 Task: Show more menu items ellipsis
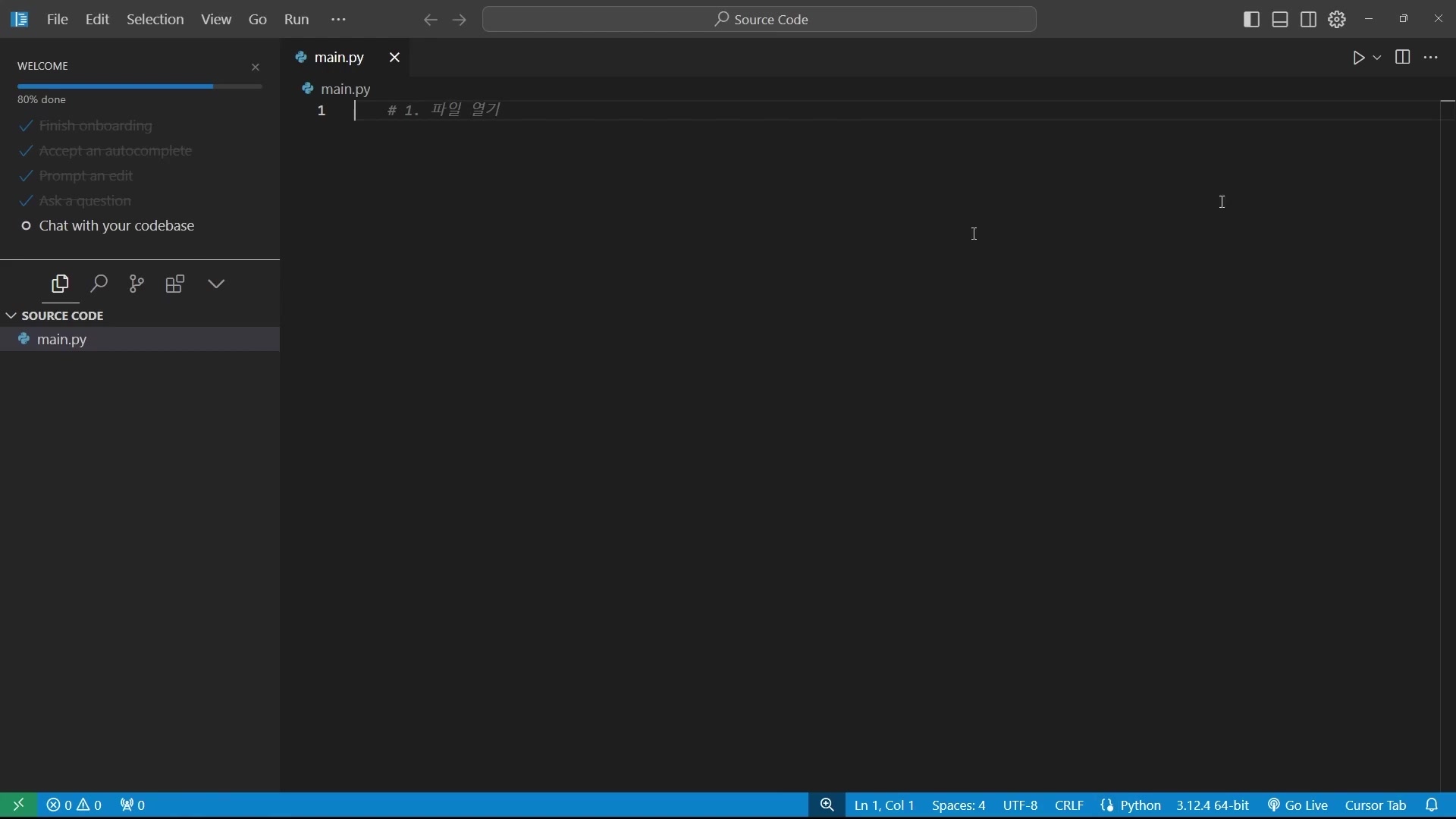(339, 20)
